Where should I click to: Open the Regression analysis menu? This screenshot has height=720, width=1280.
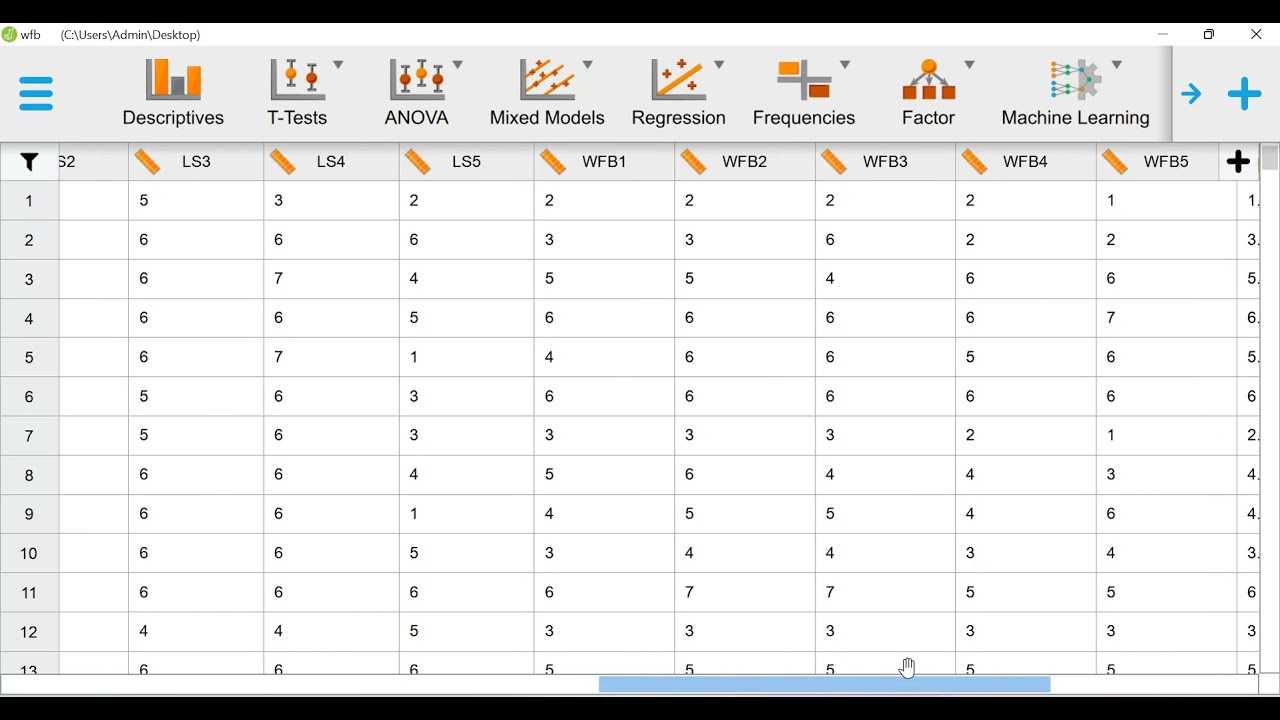point(680,93)
